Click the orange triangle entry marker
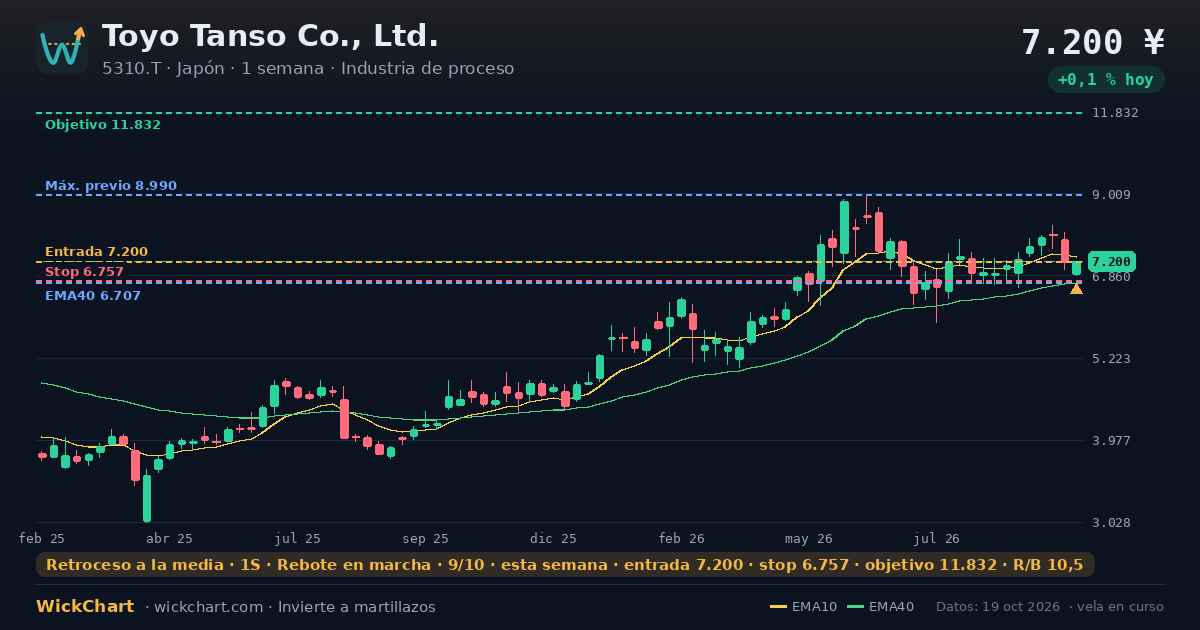The height and width of the screenshot is (630, 1200). click(1076, 288)
